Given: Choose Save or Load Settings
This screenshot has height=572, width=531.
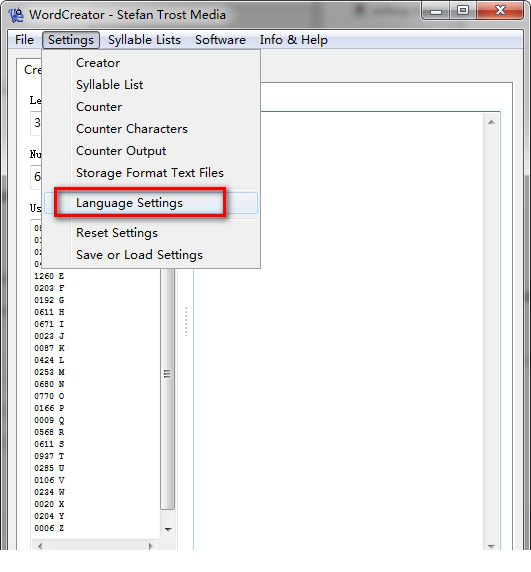Looking at the screenshot, I should (x=151, y=255).
